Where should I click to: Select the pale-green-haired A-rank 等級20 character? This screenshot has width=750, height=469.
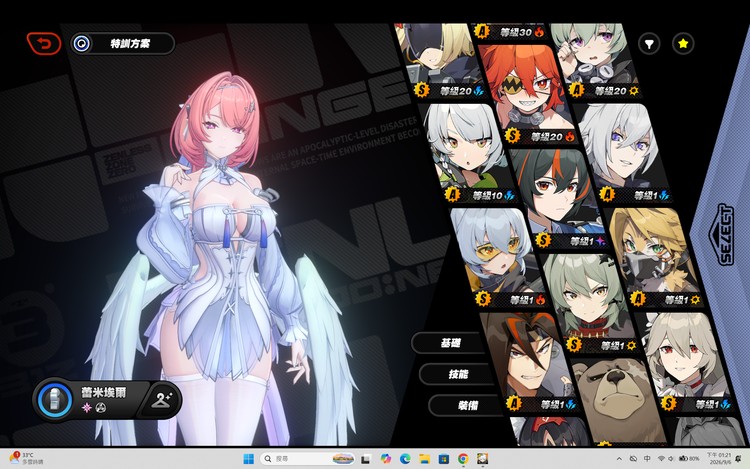coord(594,60)
